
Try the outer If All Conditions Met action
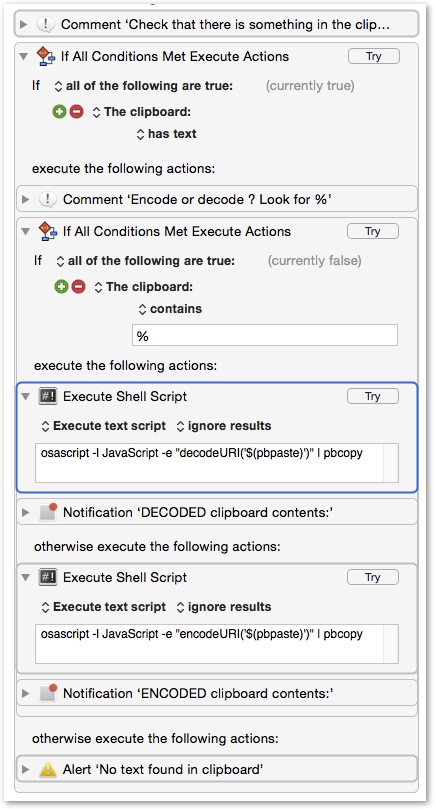[x=374, y=56]
